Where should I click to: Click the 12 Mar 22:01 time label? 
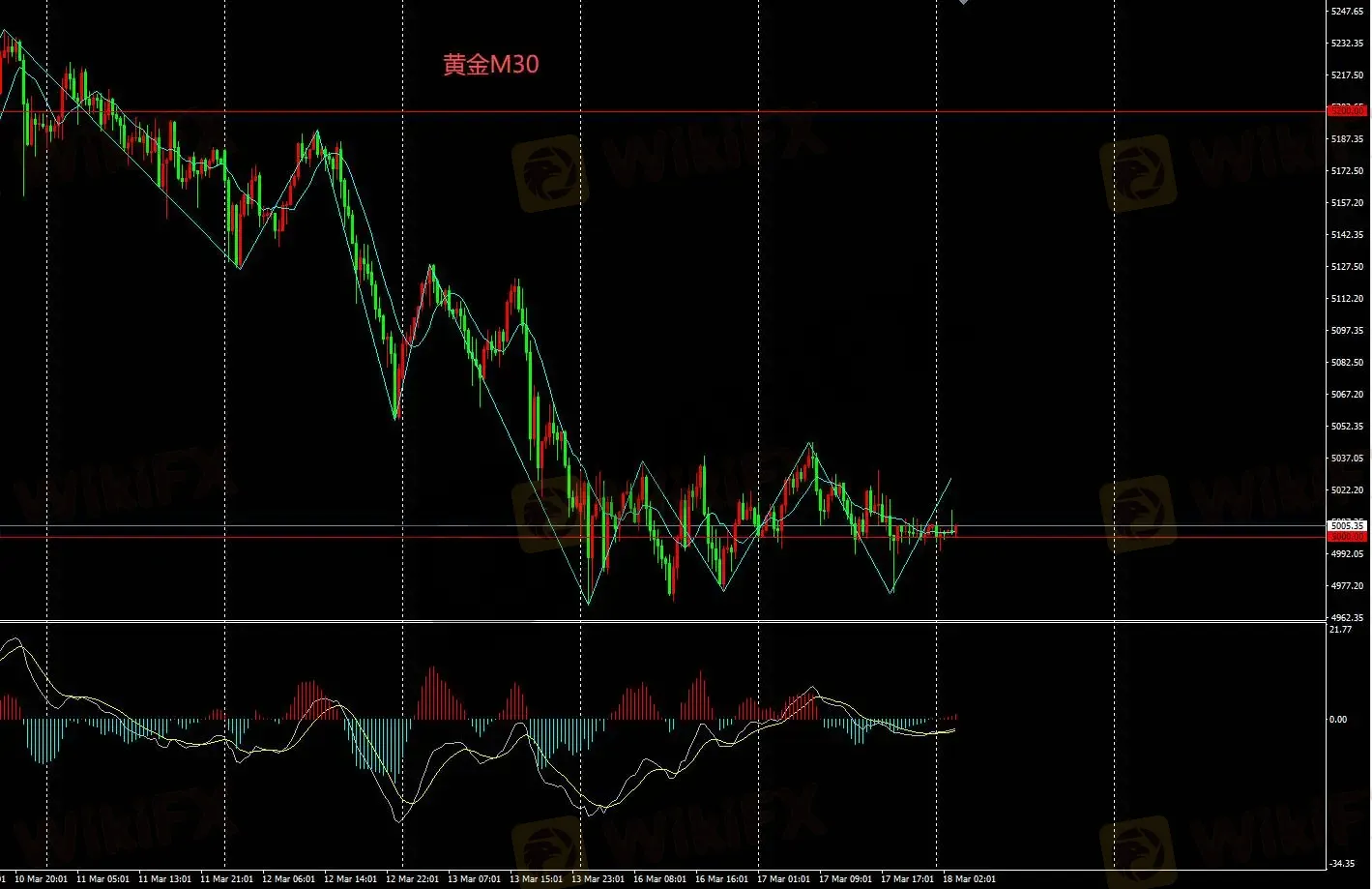point(412,879)
